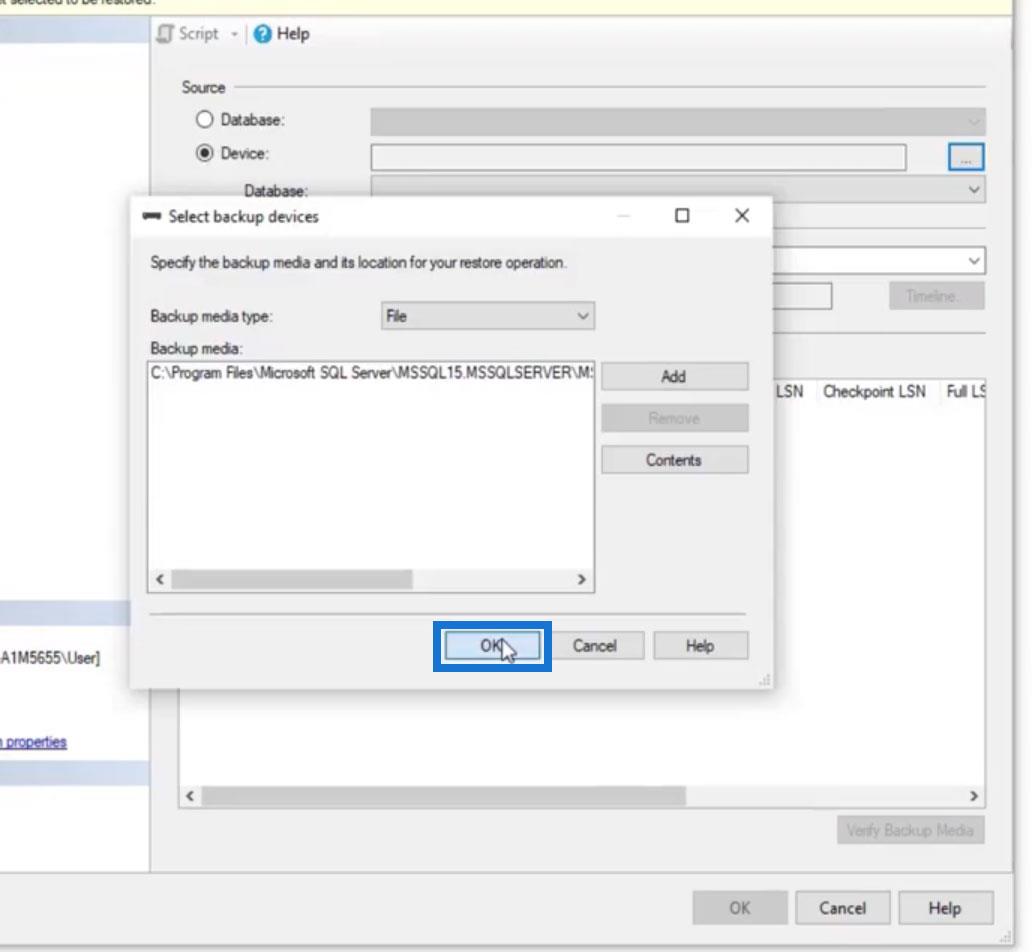1036x952 pixels.
Task: Select the Device source radio button
Action: coord(205,153)
